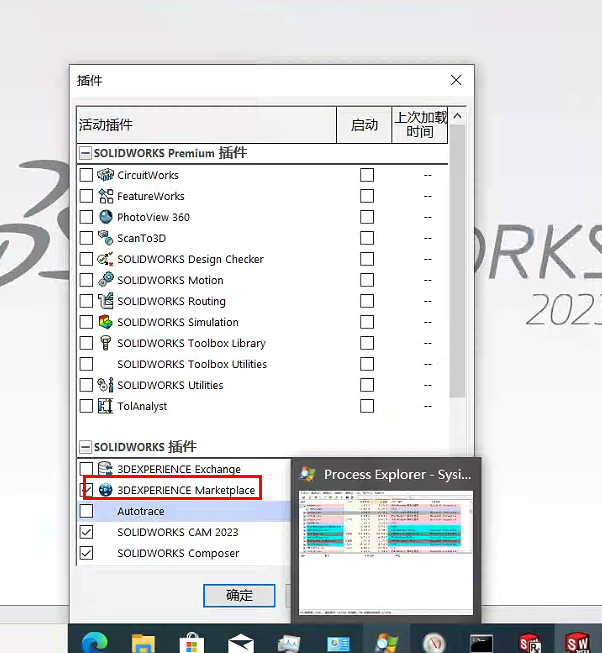
Task: Click the SOLIDWORKS Routing icon
Action: [105, 301]
